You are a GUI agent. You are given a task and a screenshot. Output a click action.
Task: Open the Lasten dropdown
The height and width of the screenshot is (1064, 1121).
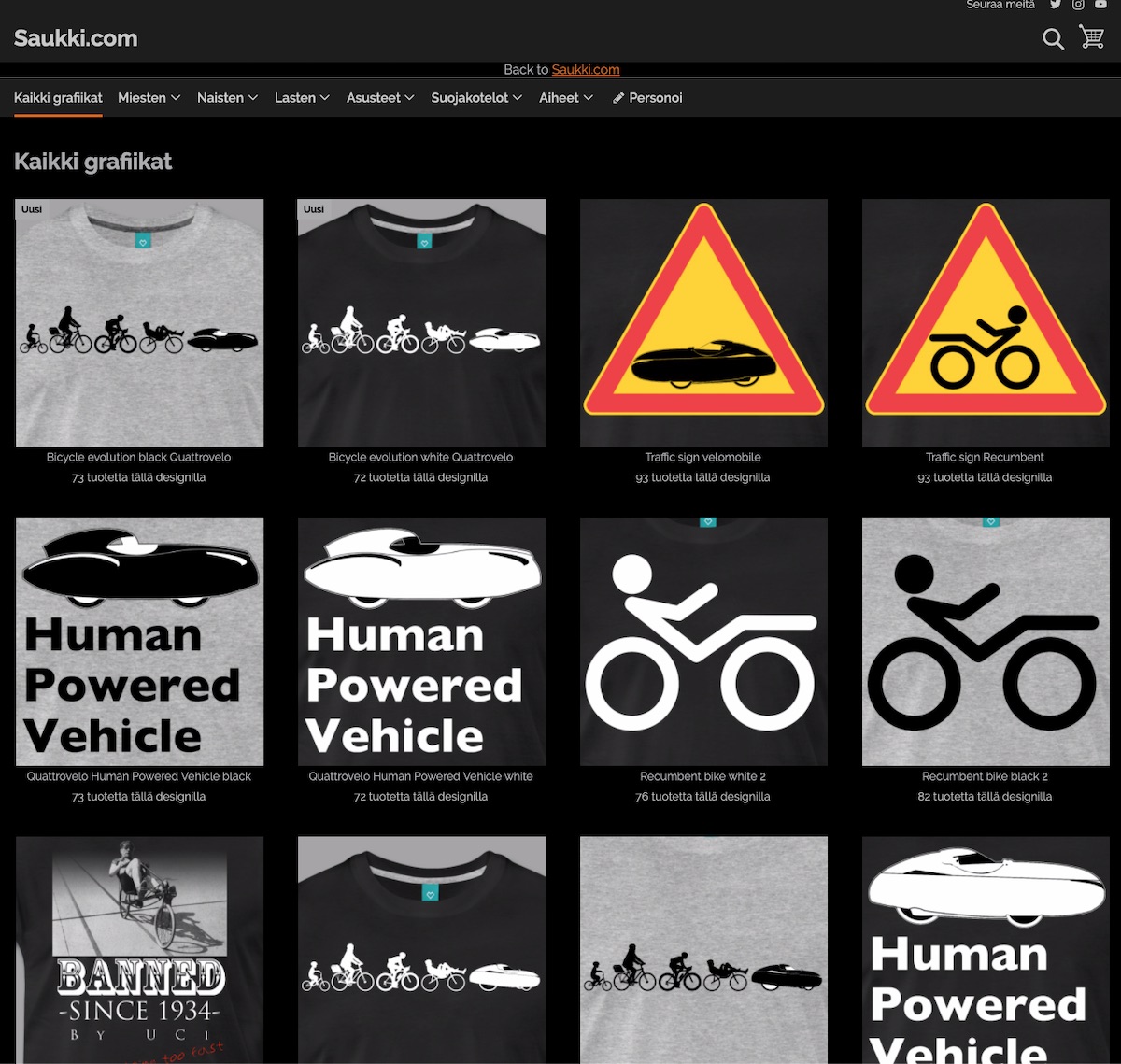[x=302, y=98]
